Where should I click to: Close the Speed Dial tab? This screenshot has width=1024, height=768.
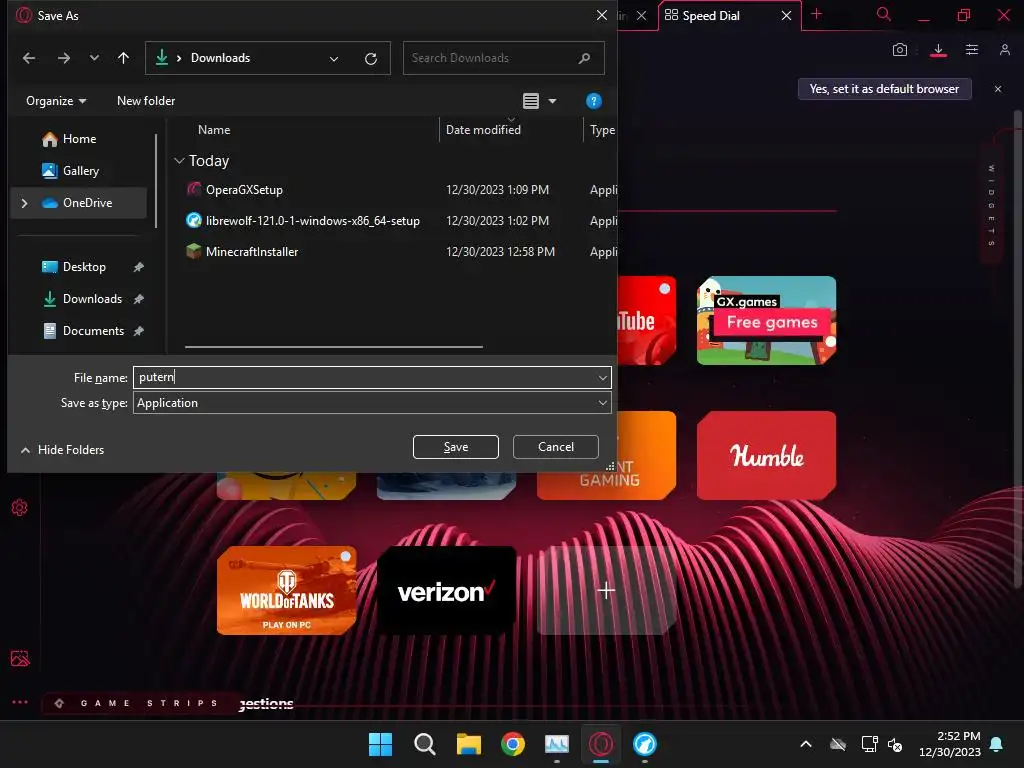pyautogui.click(x=786, y=16)
